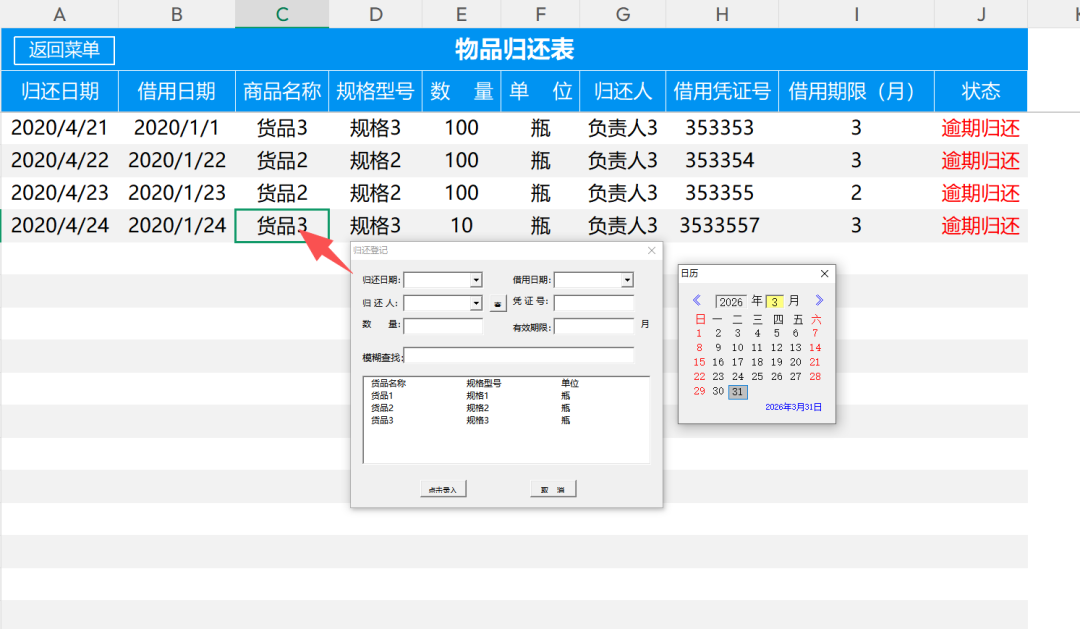Click the 模糊查找 search field
1080x629 pixels.
[x=518, y=356]
